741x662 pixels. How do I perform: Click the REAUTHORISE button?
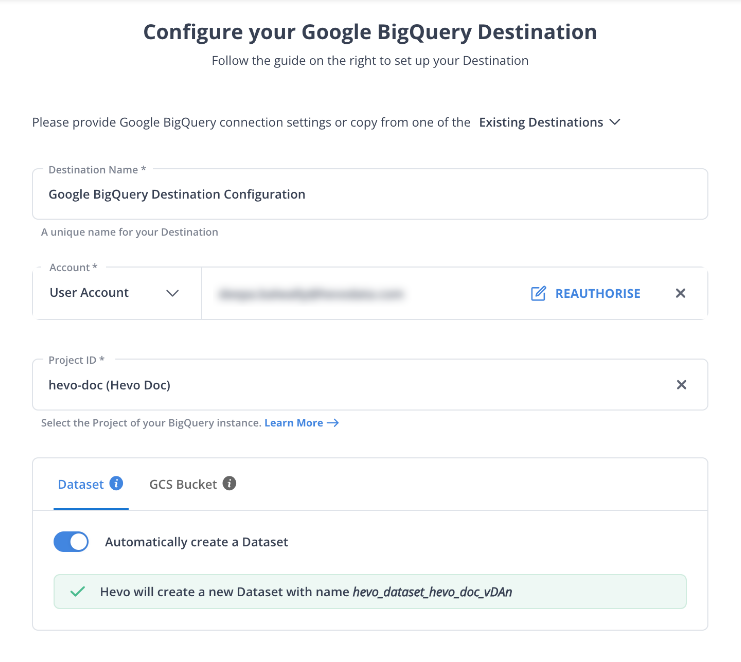[x=586, y=293]
